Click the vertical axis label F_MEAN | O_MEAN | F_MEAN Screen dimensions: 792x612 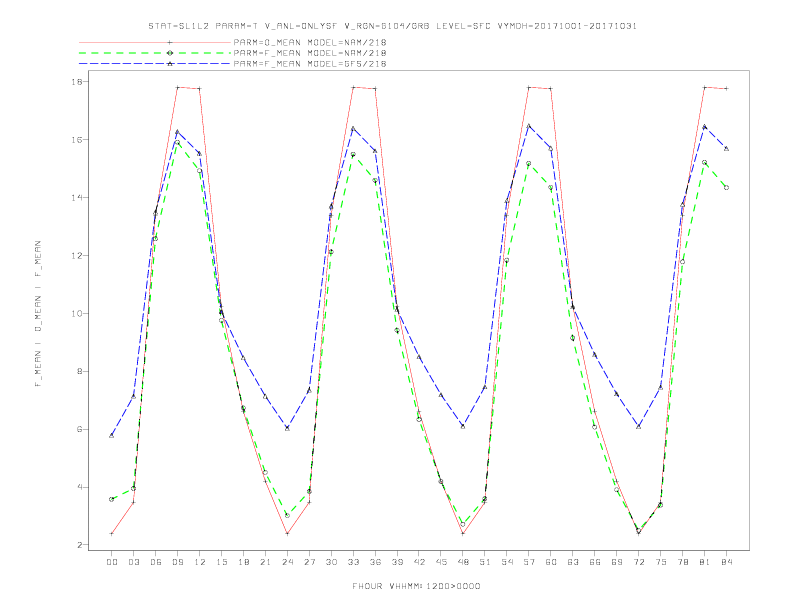(38, 314)
